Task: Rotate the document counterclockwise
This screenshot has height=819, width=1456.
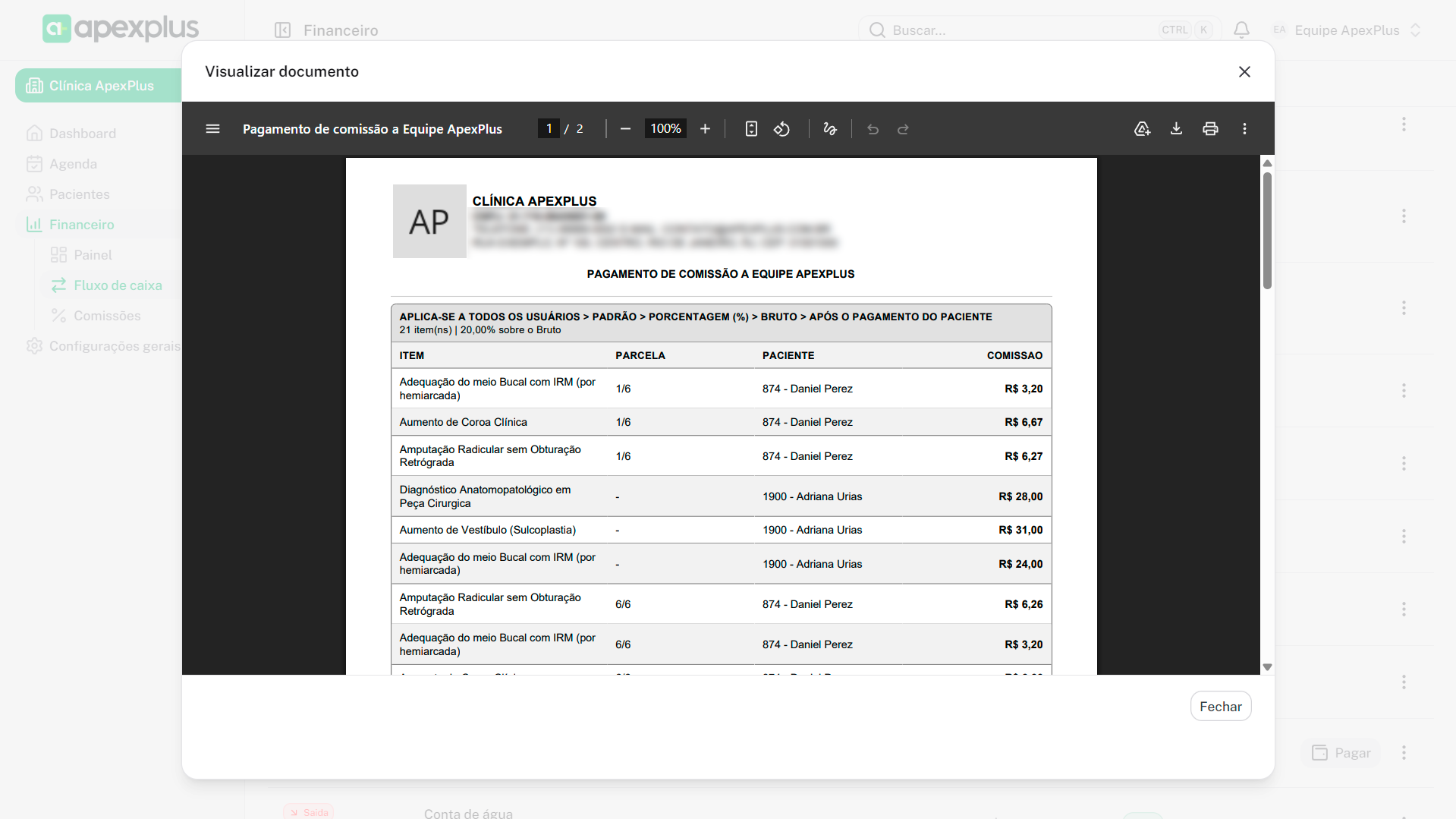Action: [x=781, y=129]
